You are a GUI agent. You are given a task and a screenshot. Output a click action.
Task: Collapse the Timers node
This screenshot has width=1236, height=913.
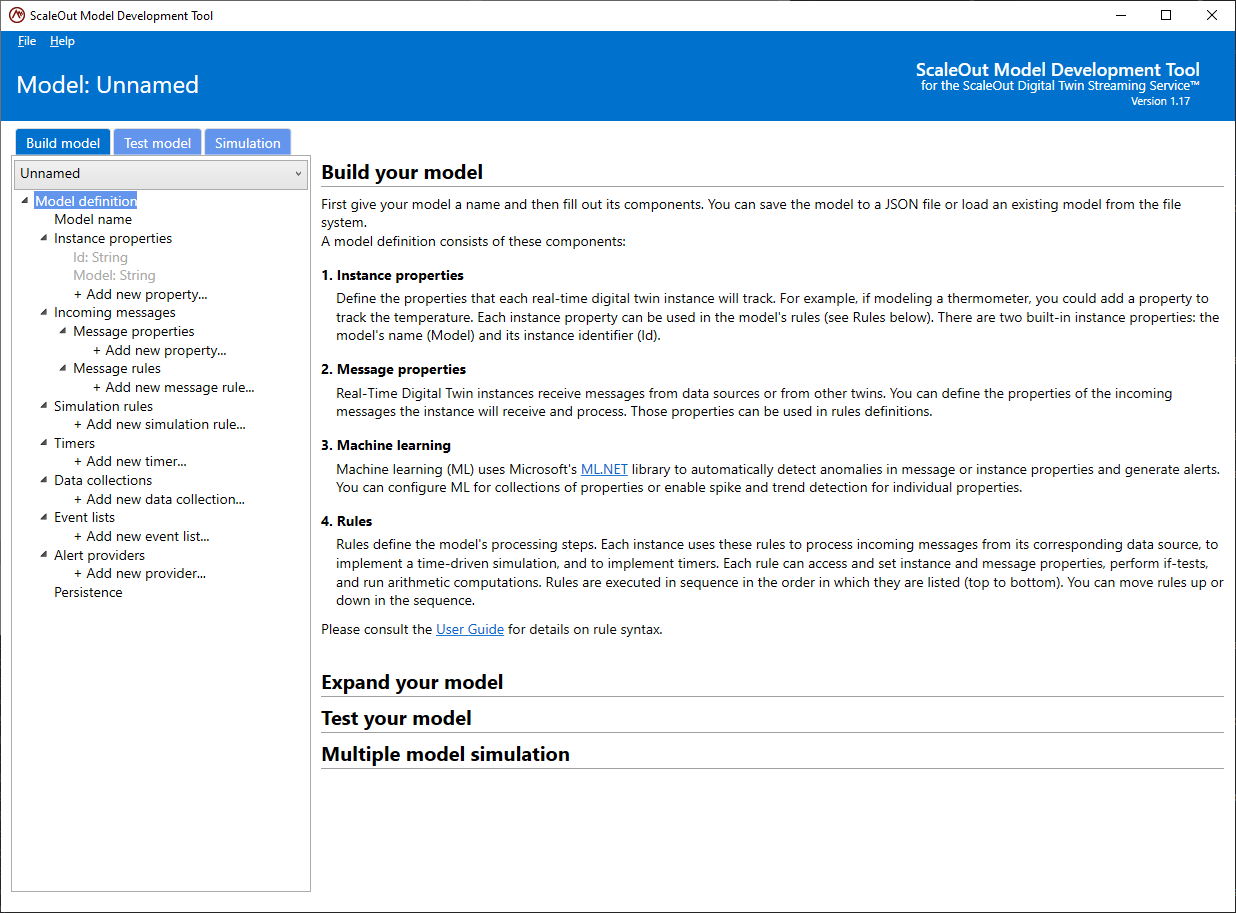pyautogui.click(x=43, y=443)
